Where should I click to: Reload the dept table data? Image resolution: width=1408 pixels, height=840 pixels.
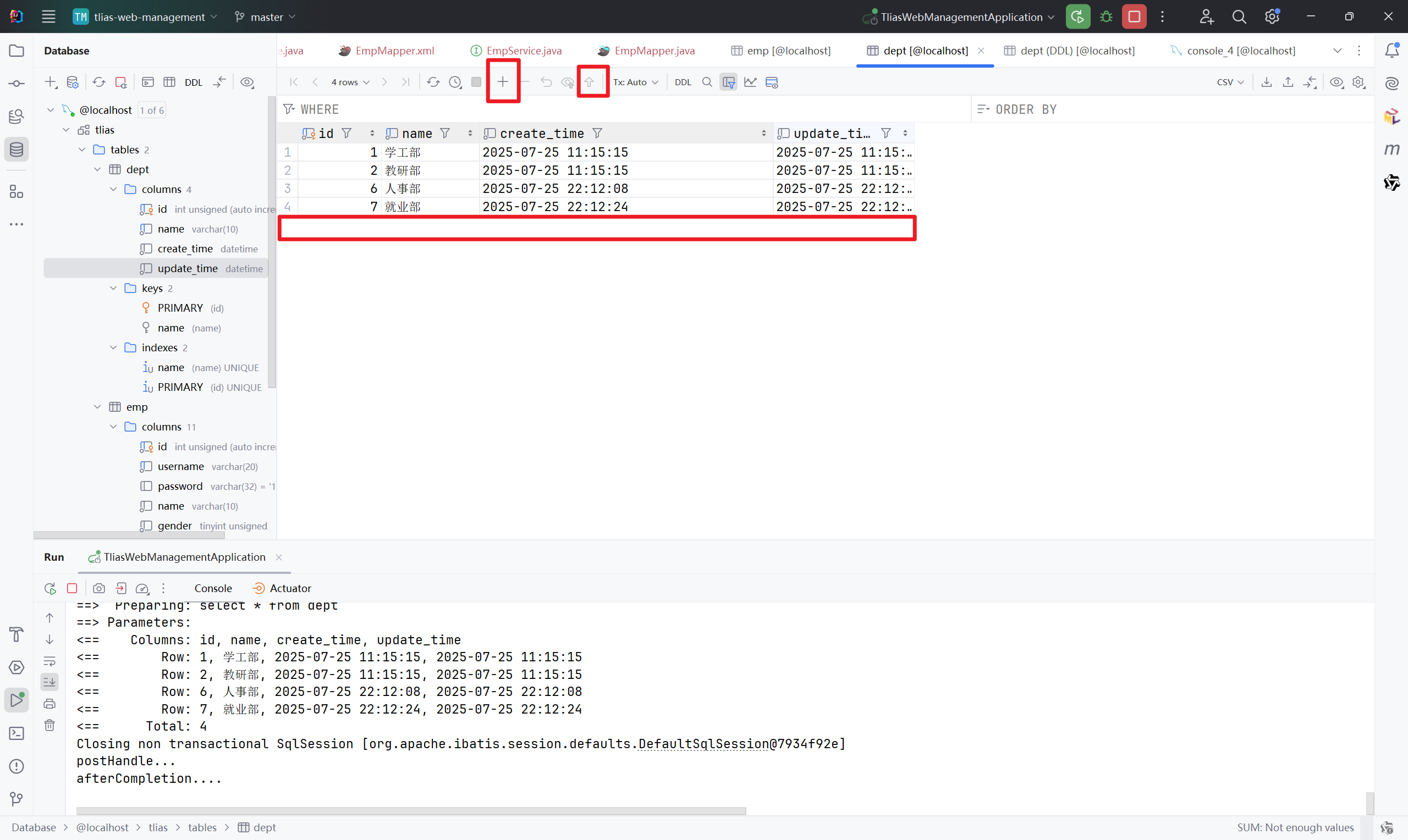tap(433, 82)
